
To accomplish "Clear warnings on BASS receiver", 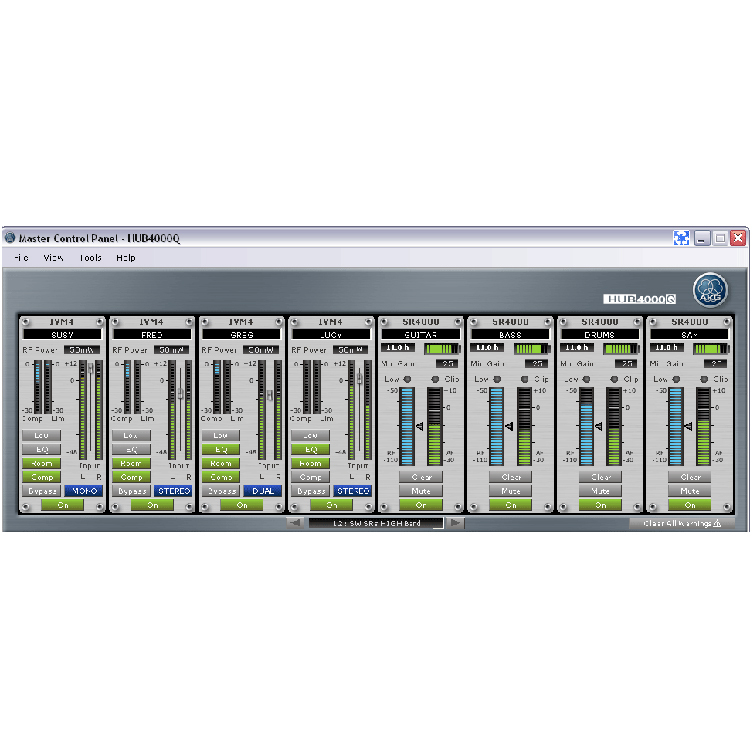I will [510, 477].
